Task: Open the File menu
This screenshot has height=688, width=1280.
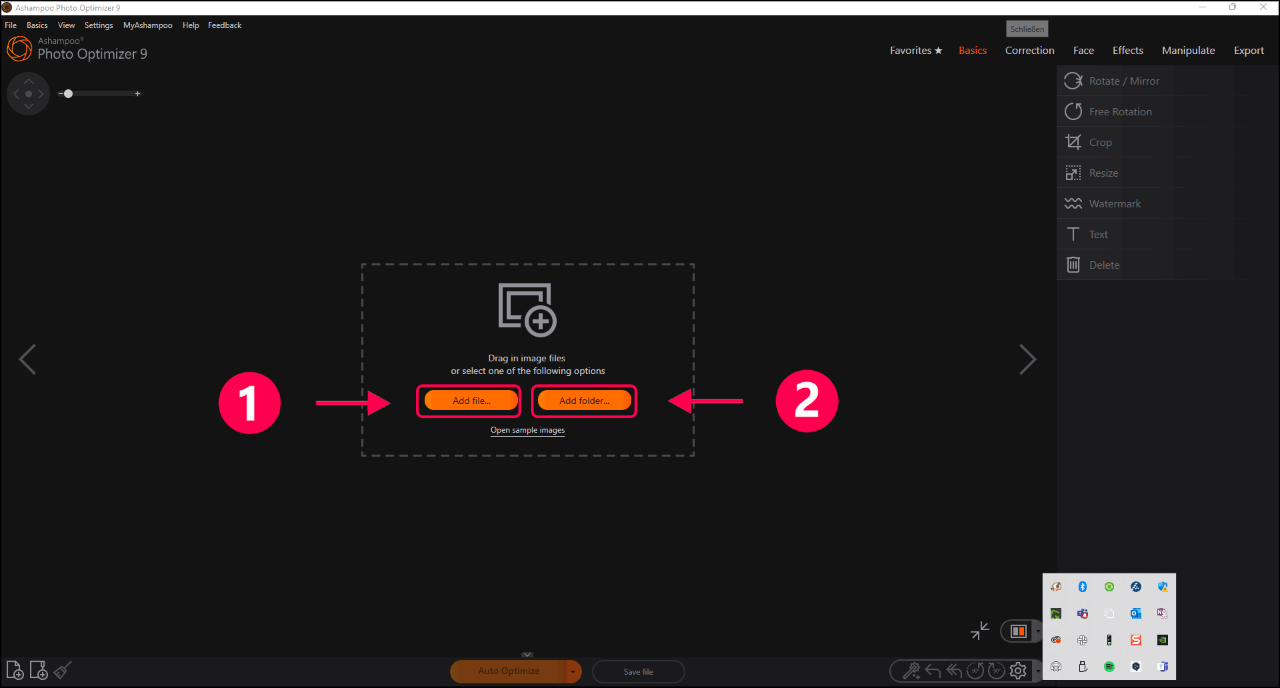Action: [x=10, y=25]
